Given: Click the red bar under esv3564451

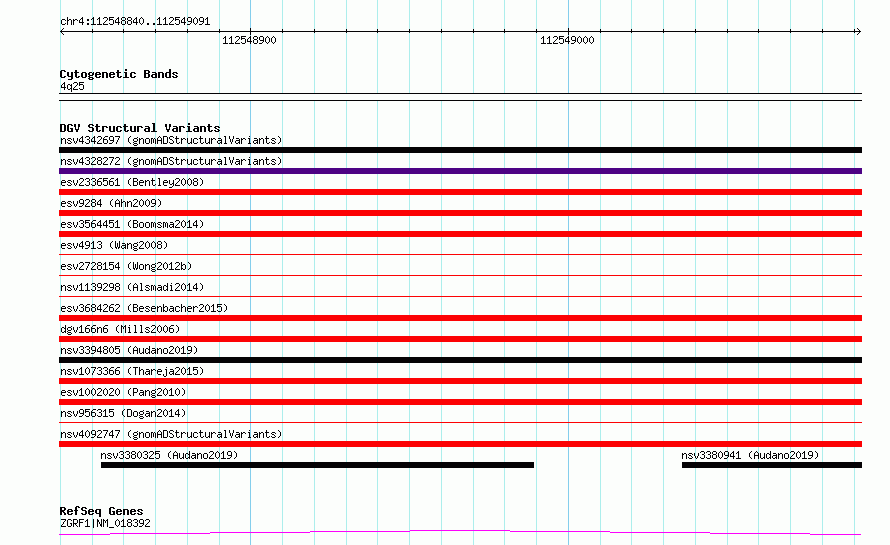Looking at the screenshot, I should point(460,234).
